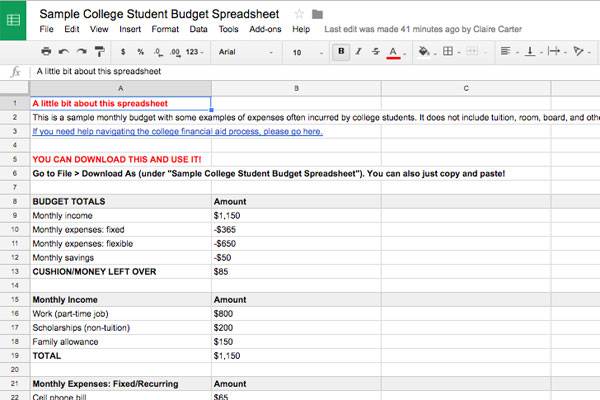
Task: Open the Edit menu
Action: click(72, 29)
